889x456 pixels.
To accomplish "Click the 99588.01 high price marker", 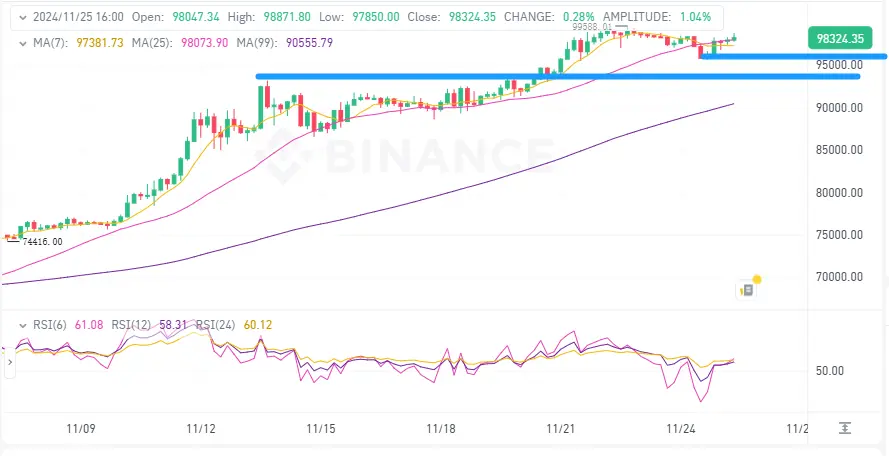I will [592, 26].
